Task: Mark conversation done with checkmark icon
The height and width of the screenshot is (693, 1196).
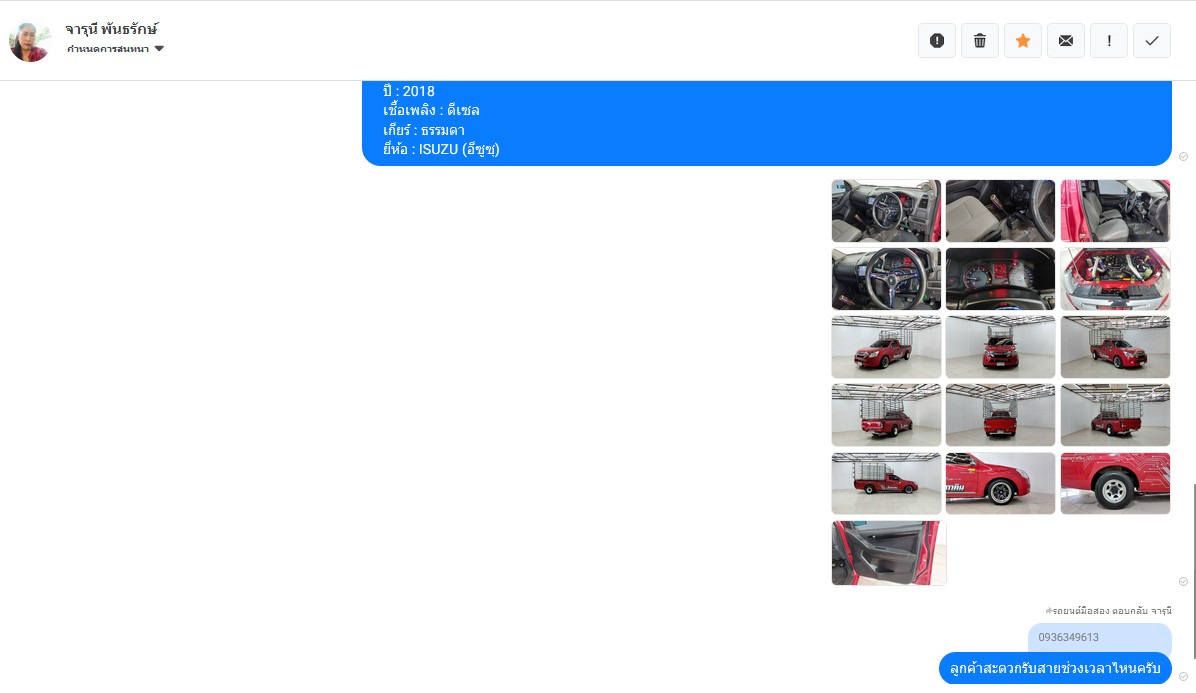Action: coord(1152,41)
